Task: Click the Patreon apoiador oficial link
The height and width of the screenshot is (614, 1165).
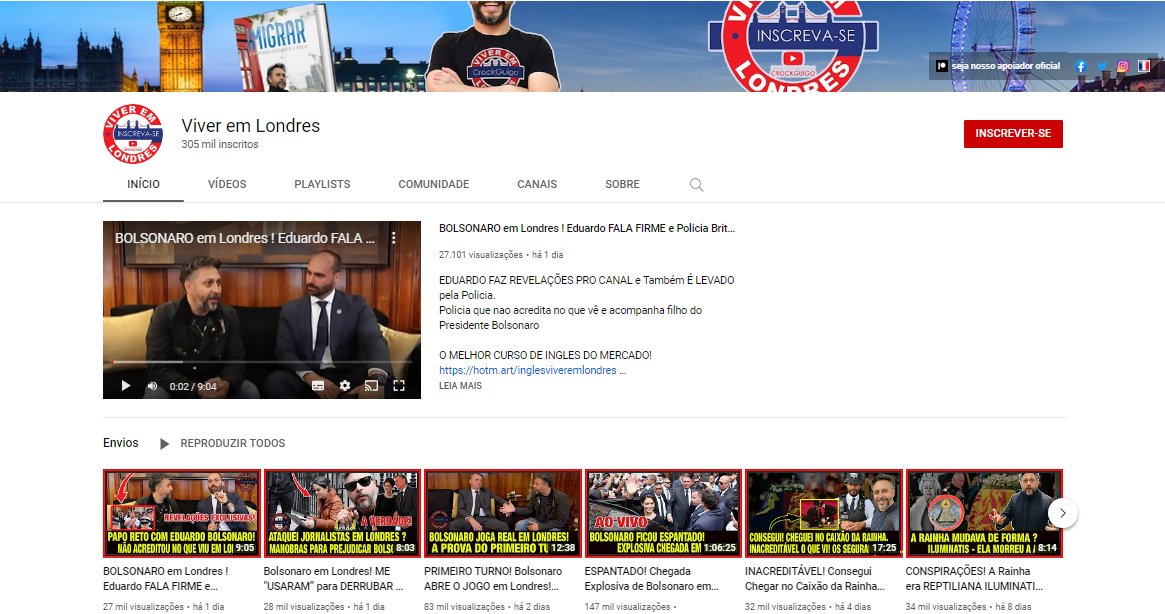Action: pyautogui.click(x=998, y=66)
